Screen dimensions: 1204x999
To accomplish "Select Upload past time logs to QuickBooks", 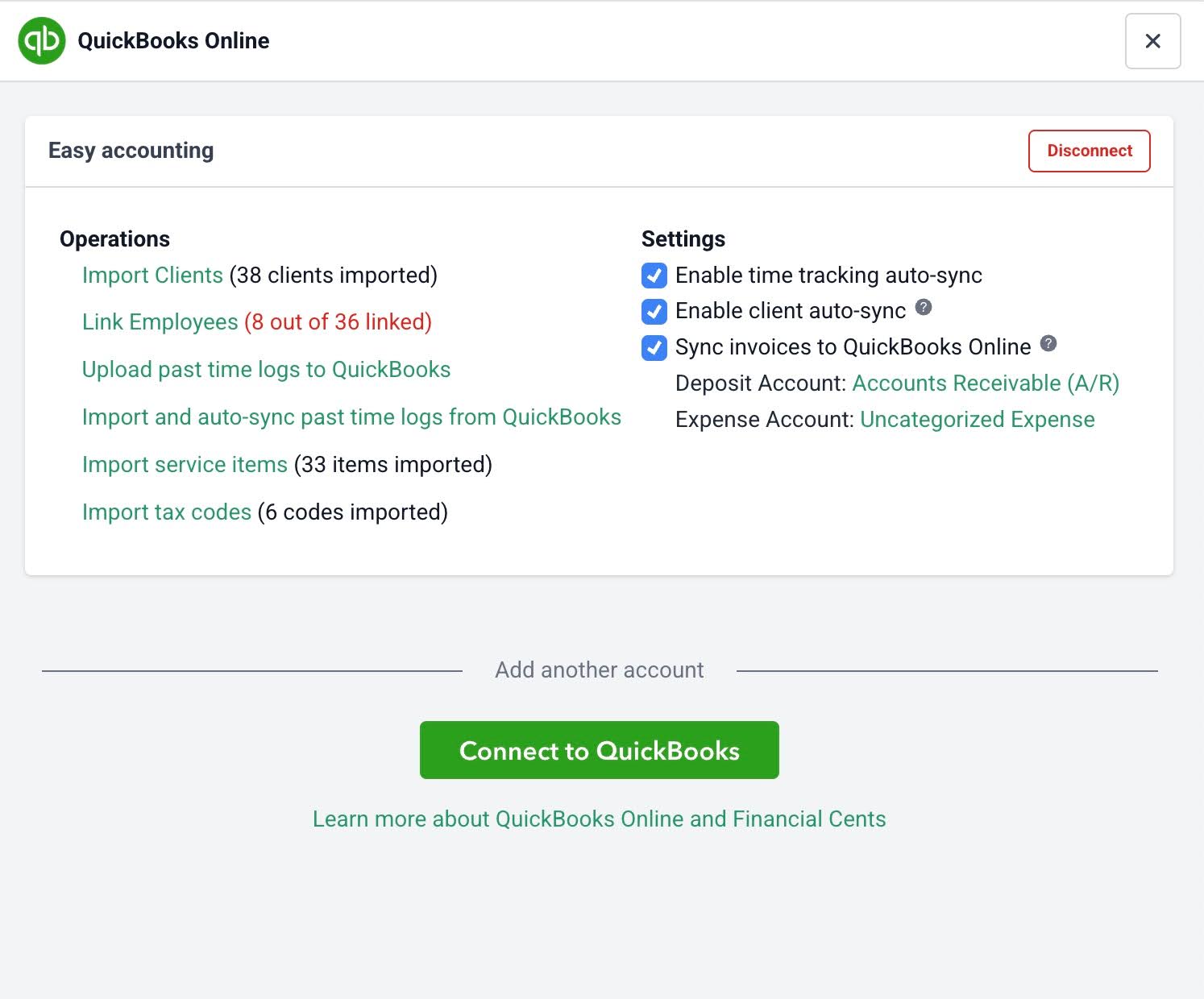I will click(x=266, y=370).
